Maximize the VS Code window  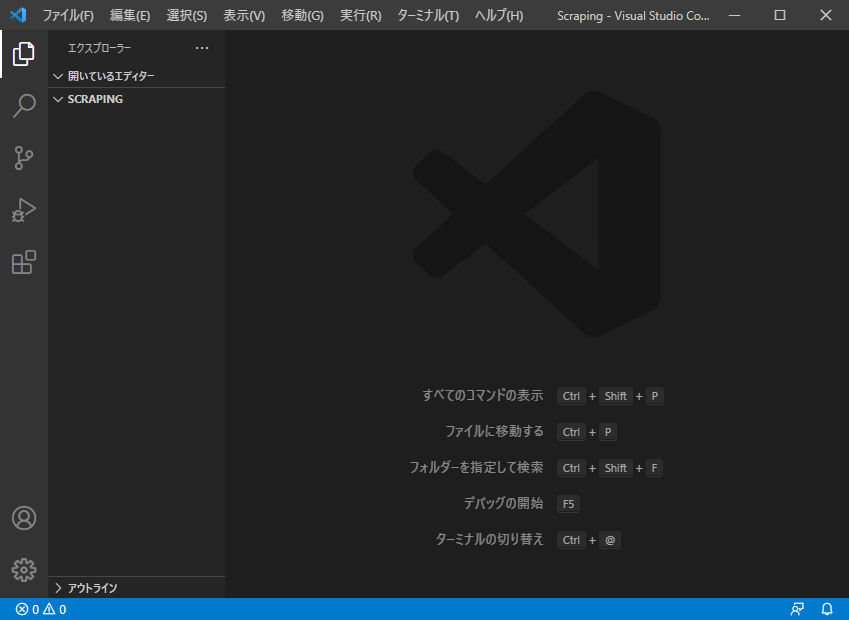tap(780, 15)
